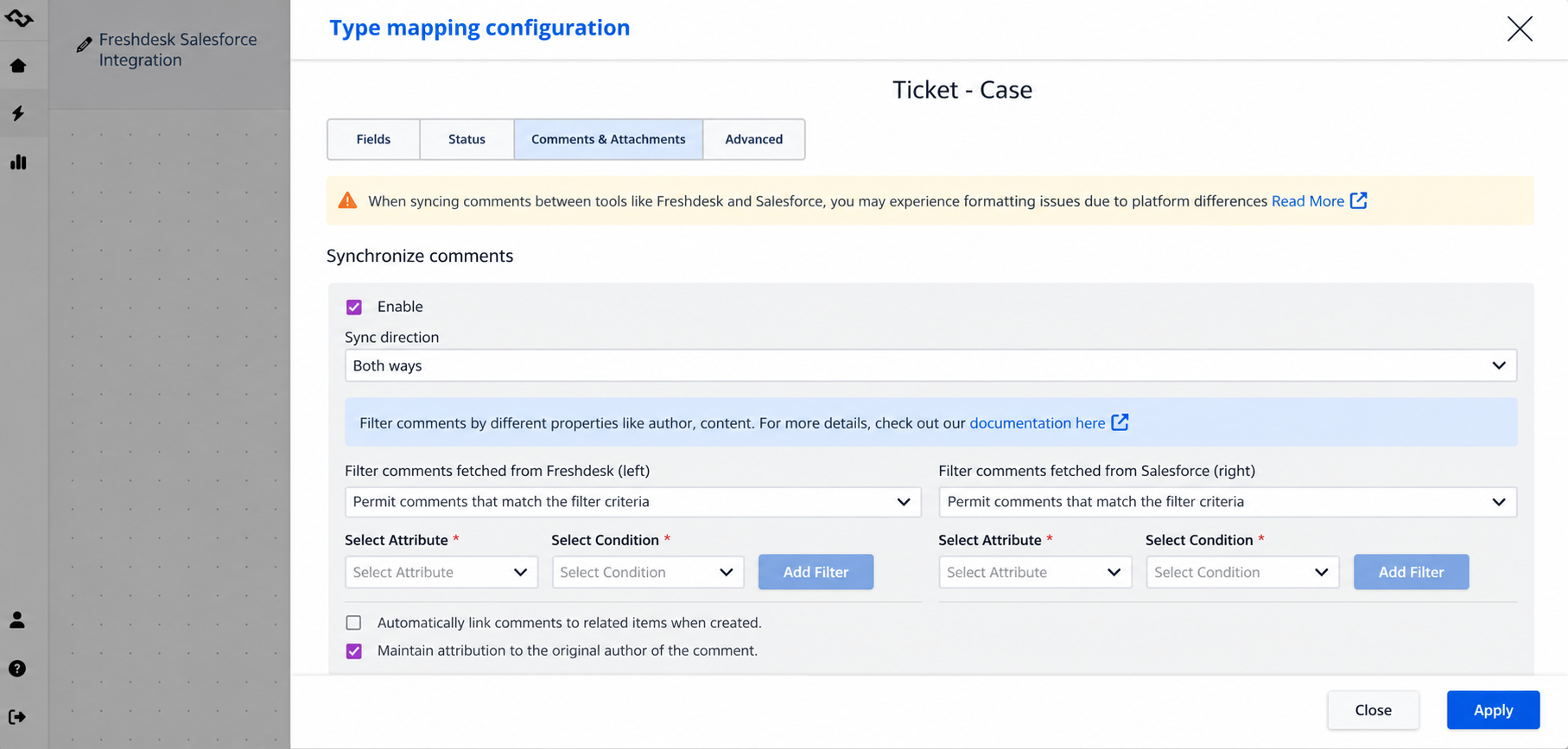Expand Salesforce Select Condition dropdown
1568x749 pixels.
(x=1242, y=572)
